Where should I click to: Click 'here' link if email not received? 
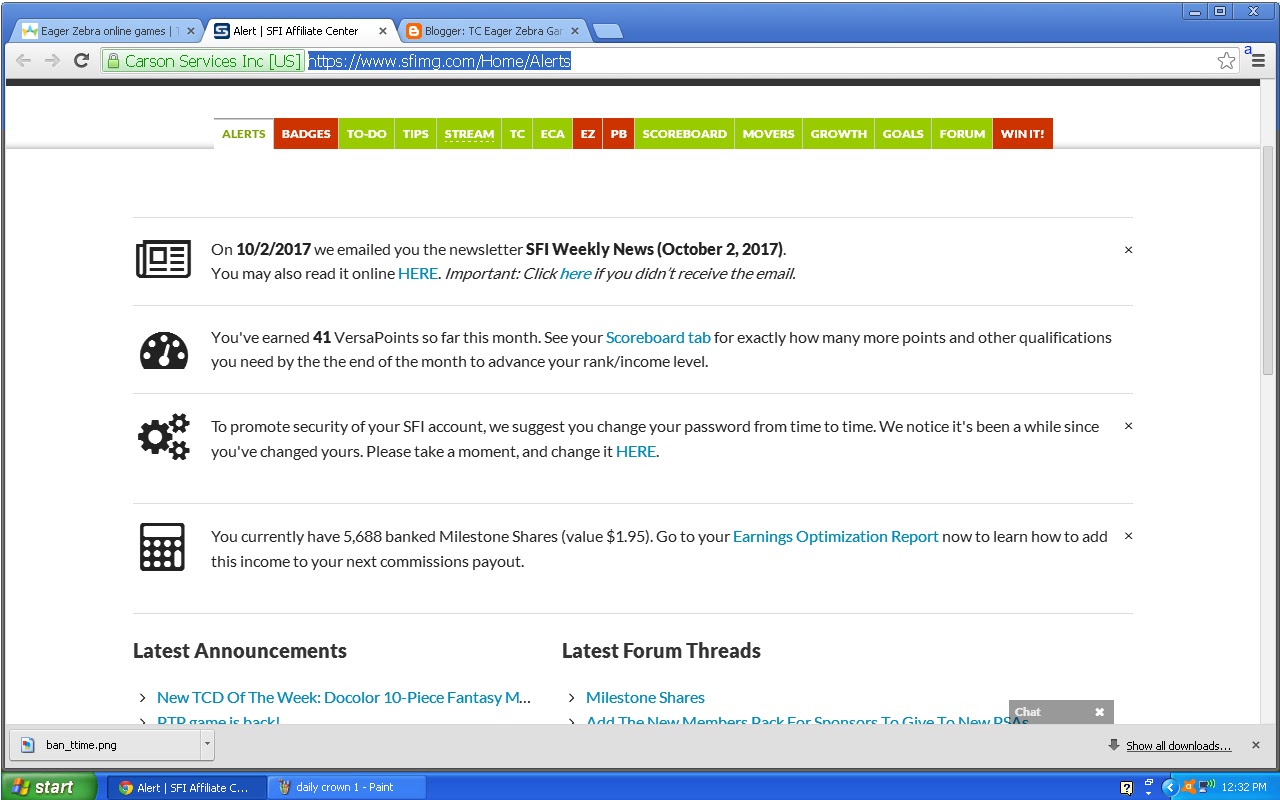pyautogui.click(x=575, y=274)
